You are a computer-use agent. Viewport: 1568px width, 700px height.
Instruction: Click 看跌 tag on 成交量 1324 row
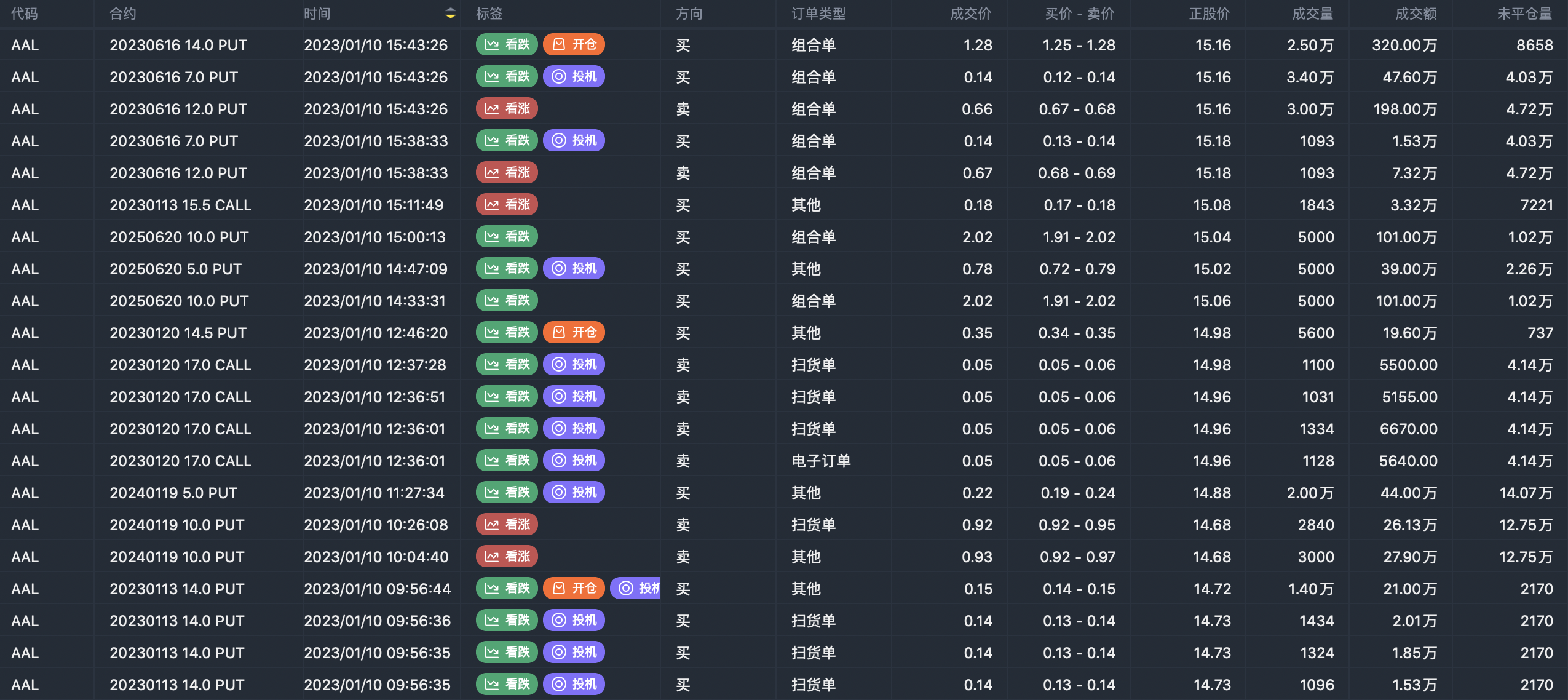(507, 652)
